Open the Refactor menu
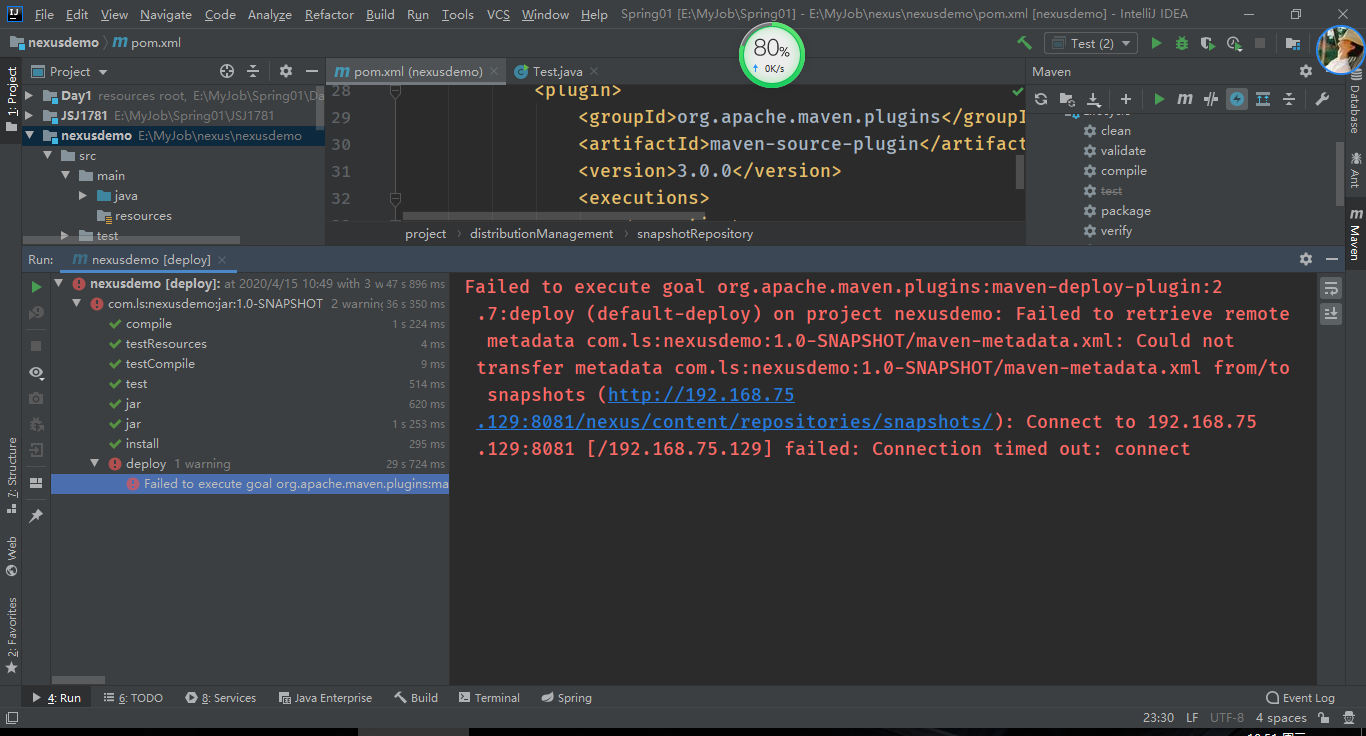This screenshot has width=1366, height=736. 329,15
